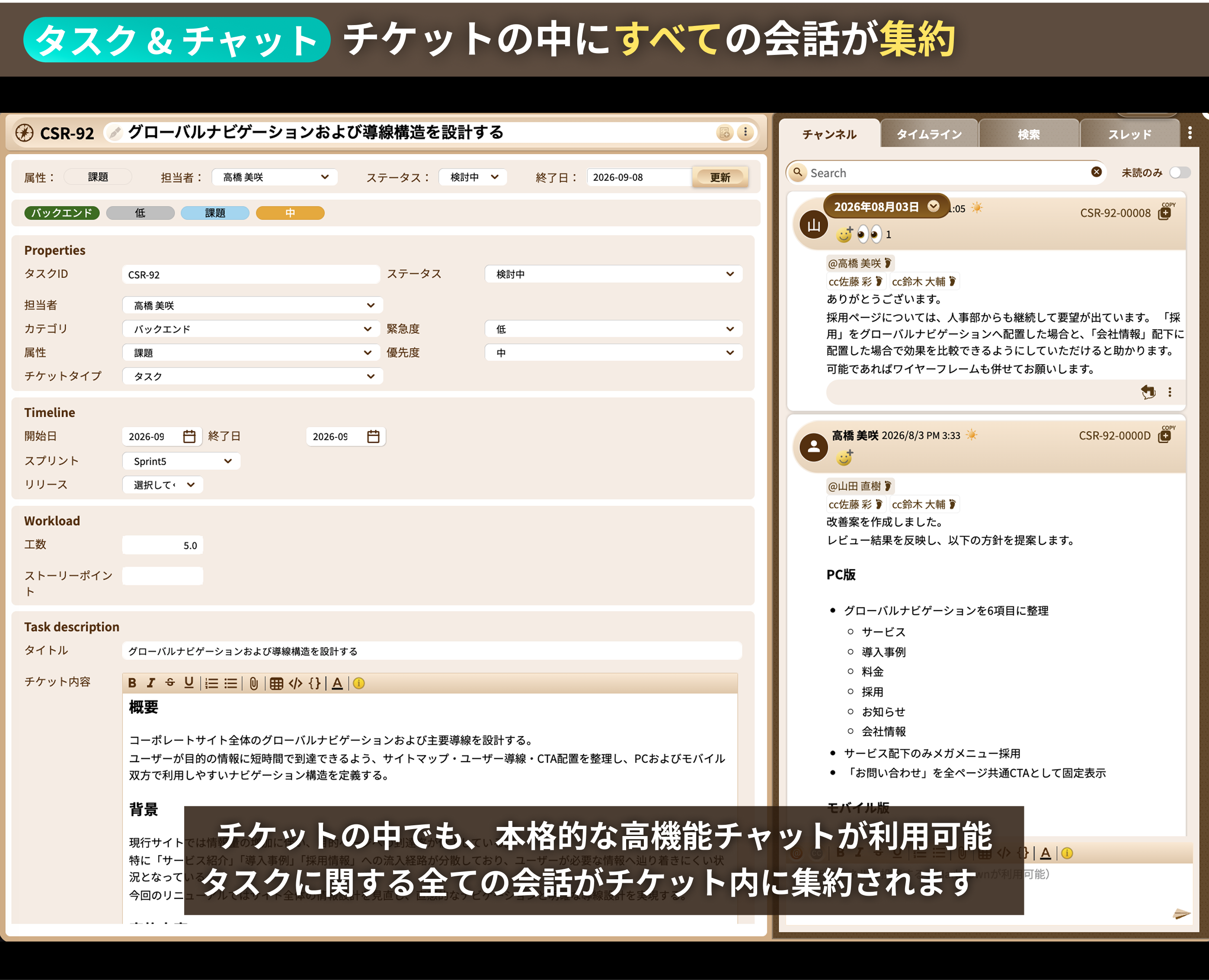Switch to the スレッド tab
The image size is (1209, 980).
pos(1129,134)
